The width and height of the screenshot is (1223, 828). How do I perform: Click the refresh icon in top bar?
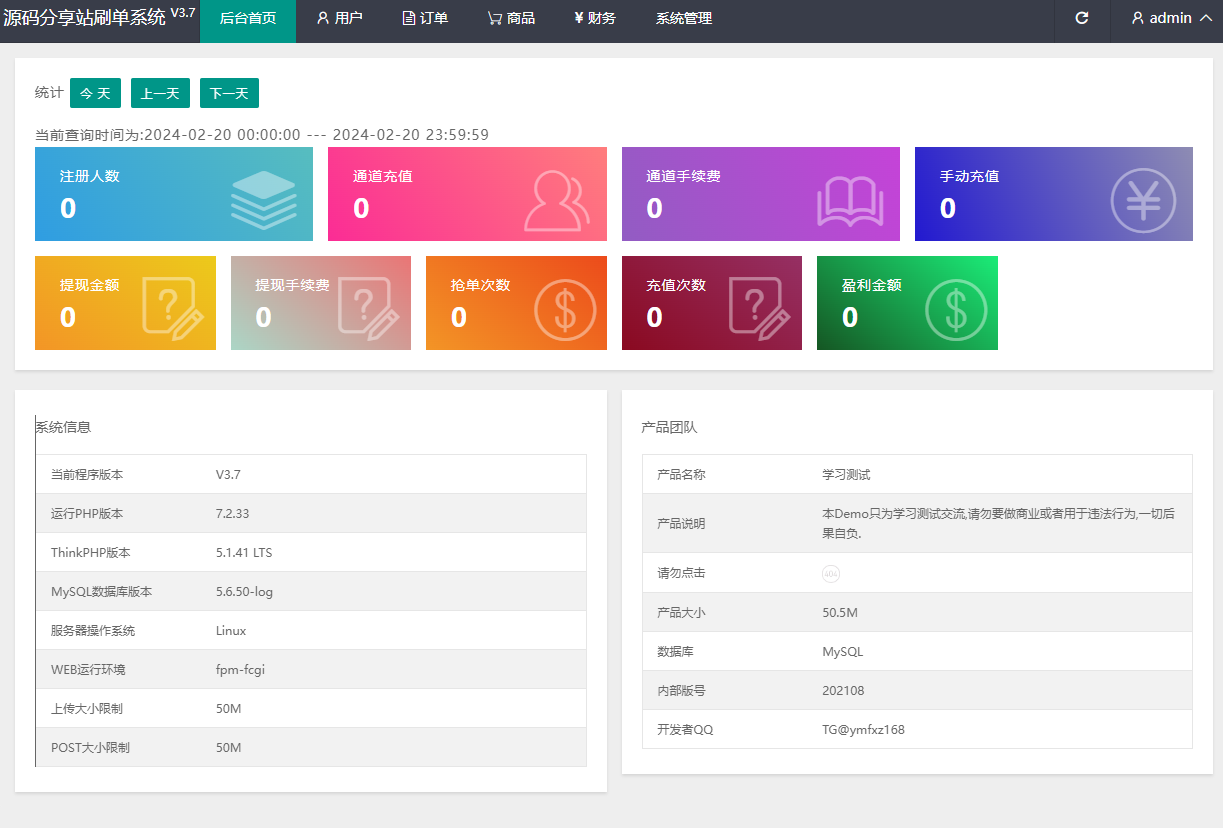pyautogui.click(x=1081, y=18)
